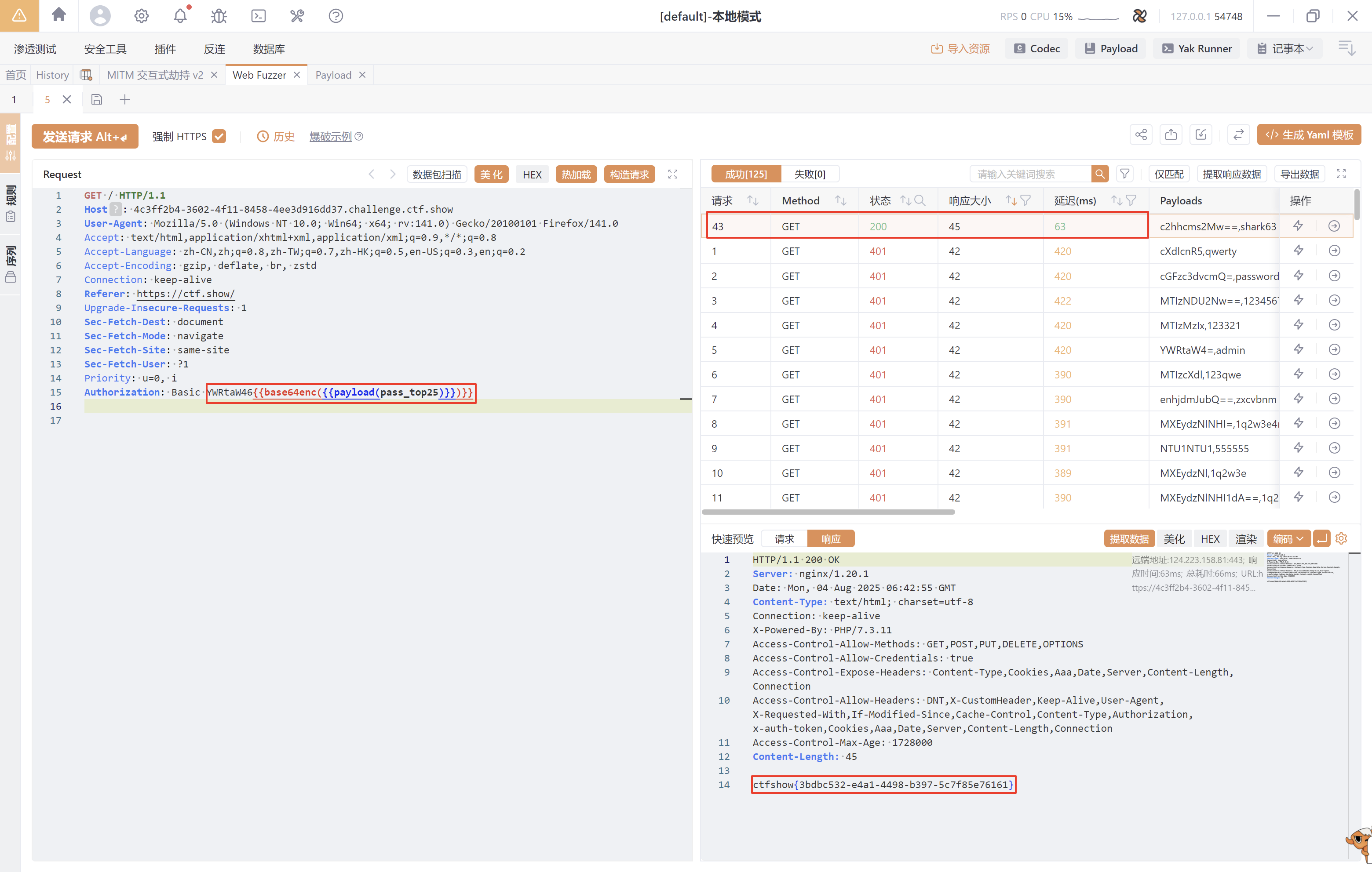Screen dimensions: 1372x872
Task: Open the 插件 menu
Action: point(164,49)
